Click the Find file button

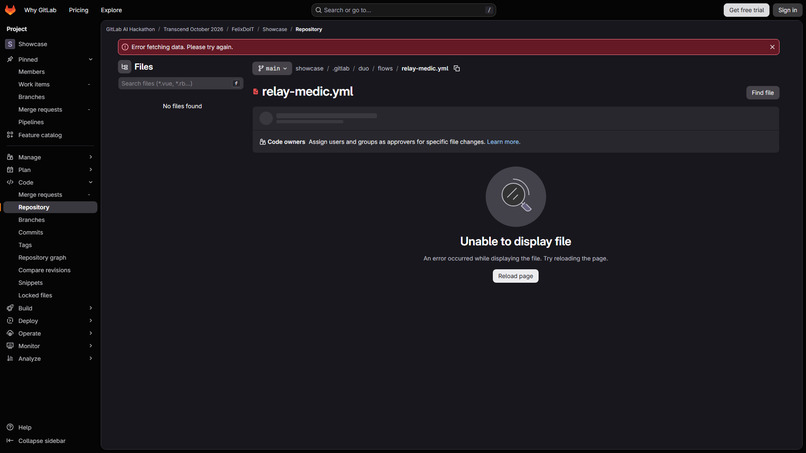click(762, 93)
